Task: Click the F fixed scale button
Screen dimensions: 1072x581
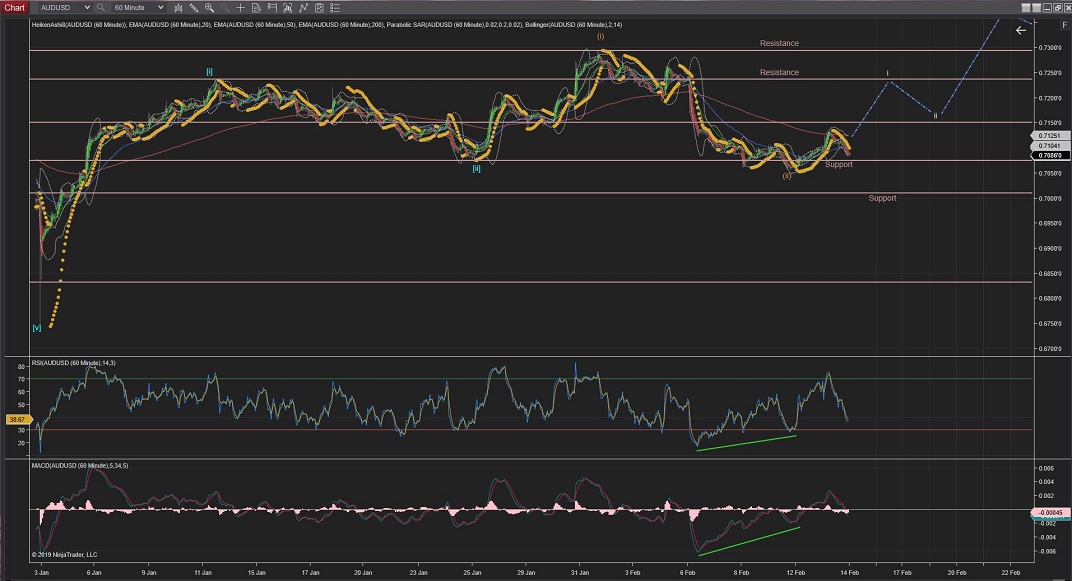Action: pos(1064,25)
